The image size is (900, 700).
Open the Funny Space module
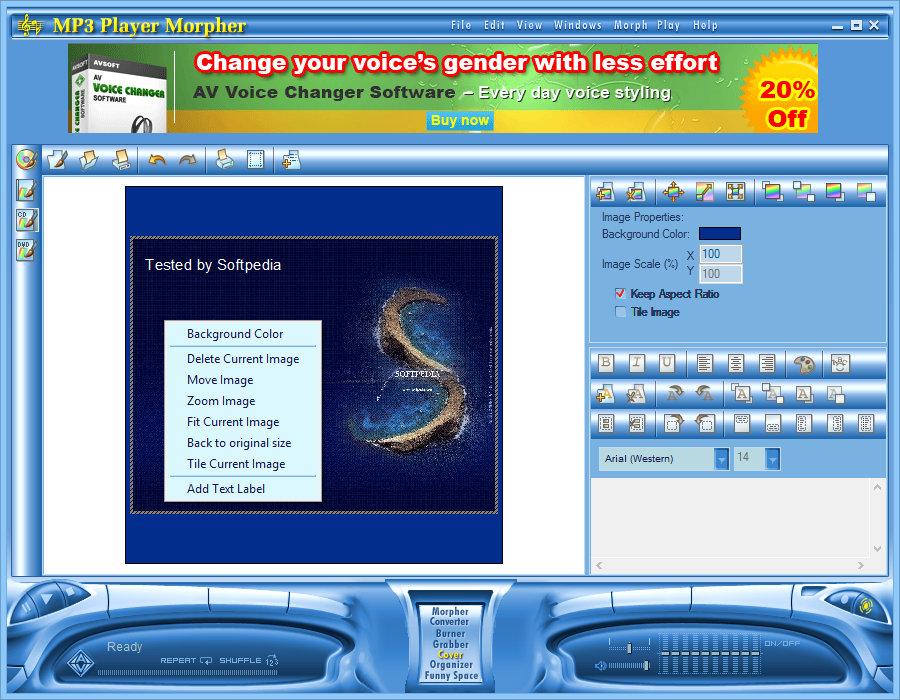click(451, 676)
